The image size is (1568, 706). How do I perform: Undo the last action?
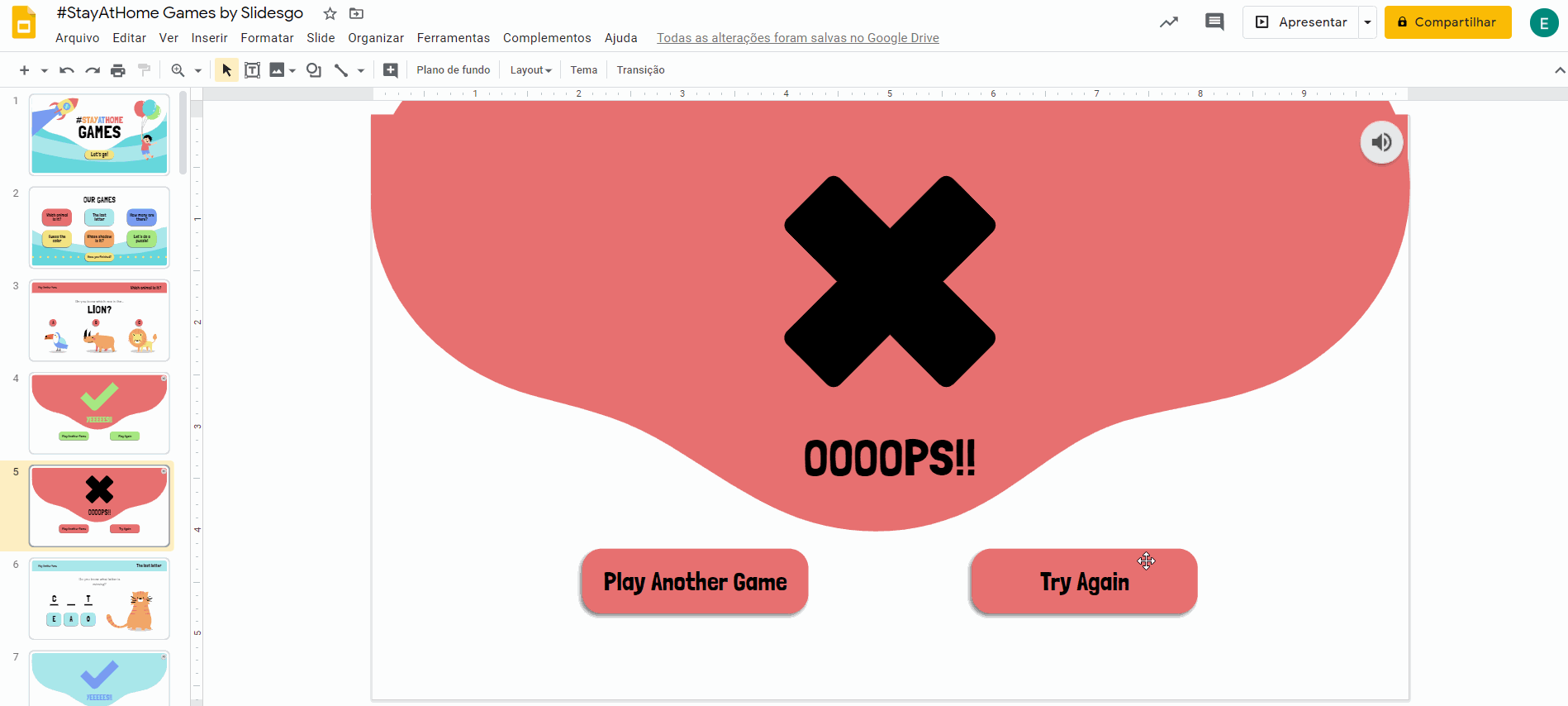[67, 70]
